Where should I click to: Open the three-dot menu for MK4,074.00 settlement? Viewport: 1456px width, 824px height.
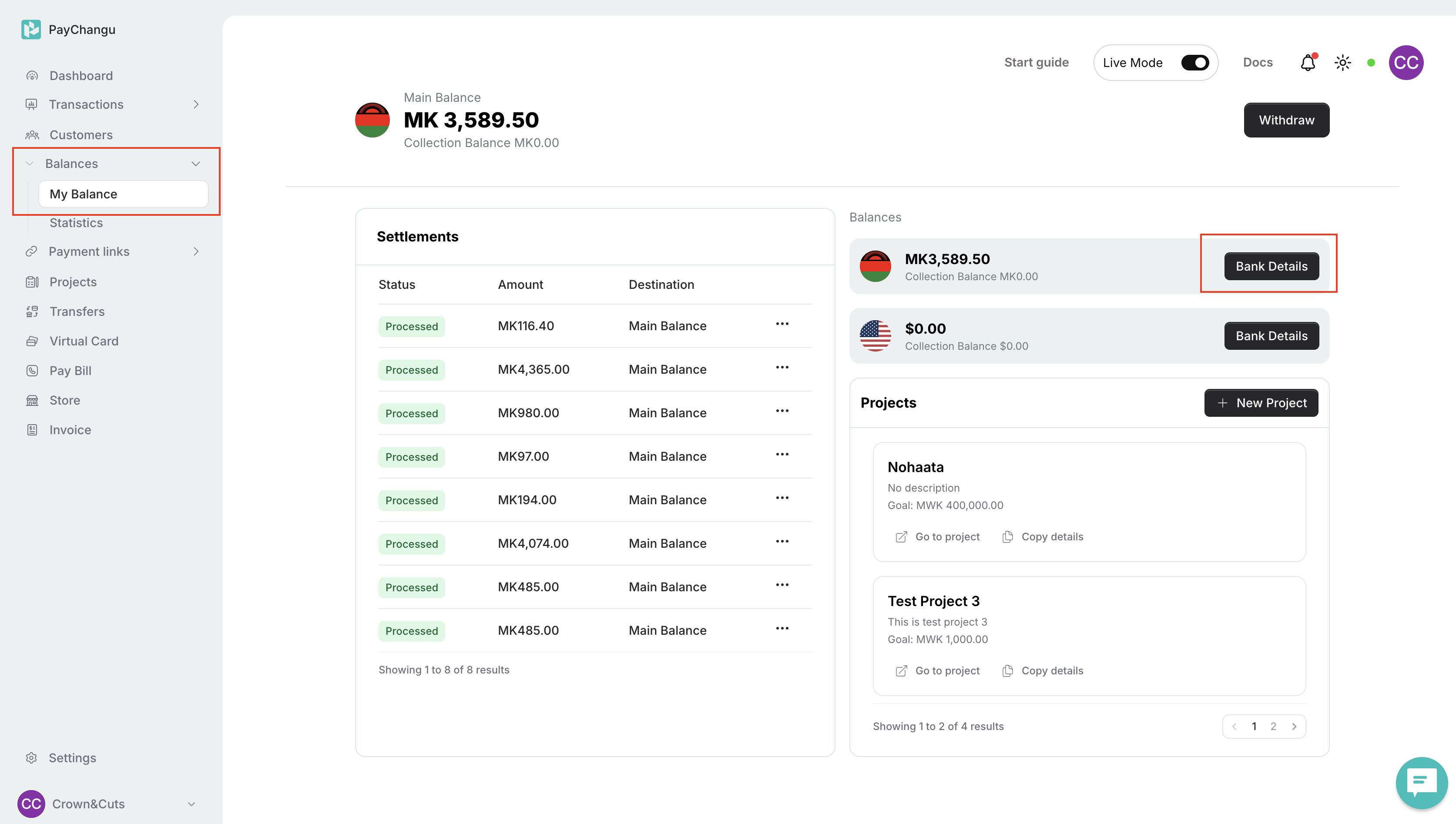pyautogui.click(x=782, y=542)
